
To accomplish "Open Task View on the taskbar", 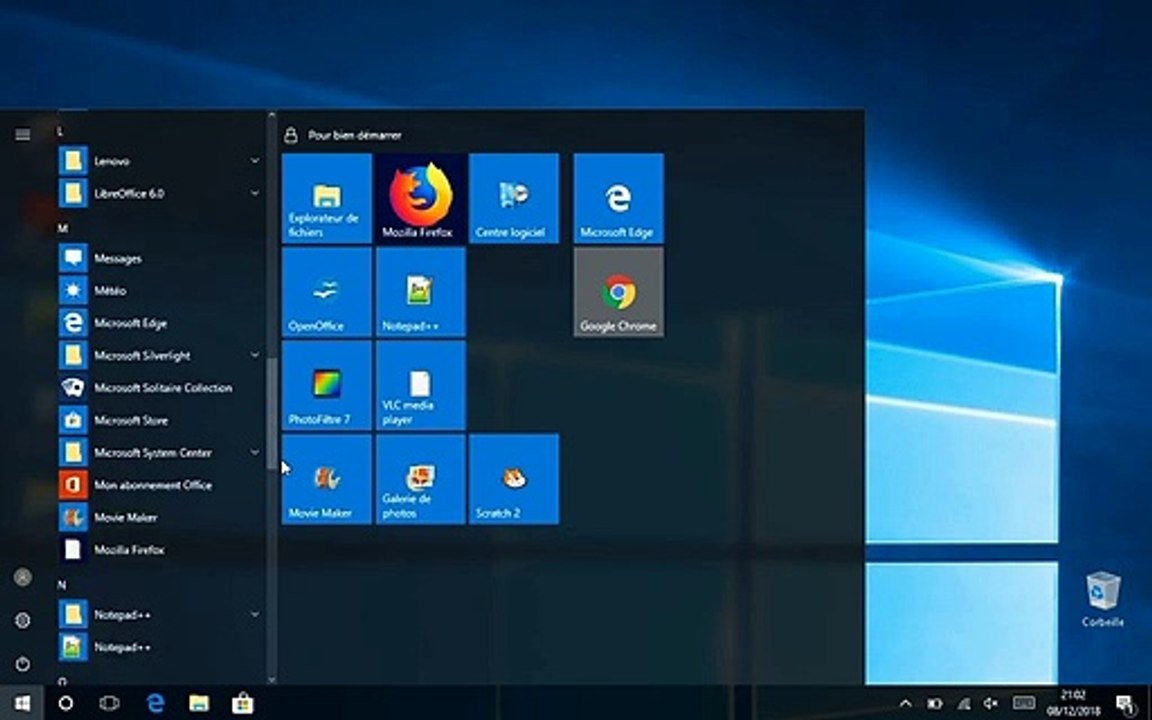I will [x=109, y=703].
